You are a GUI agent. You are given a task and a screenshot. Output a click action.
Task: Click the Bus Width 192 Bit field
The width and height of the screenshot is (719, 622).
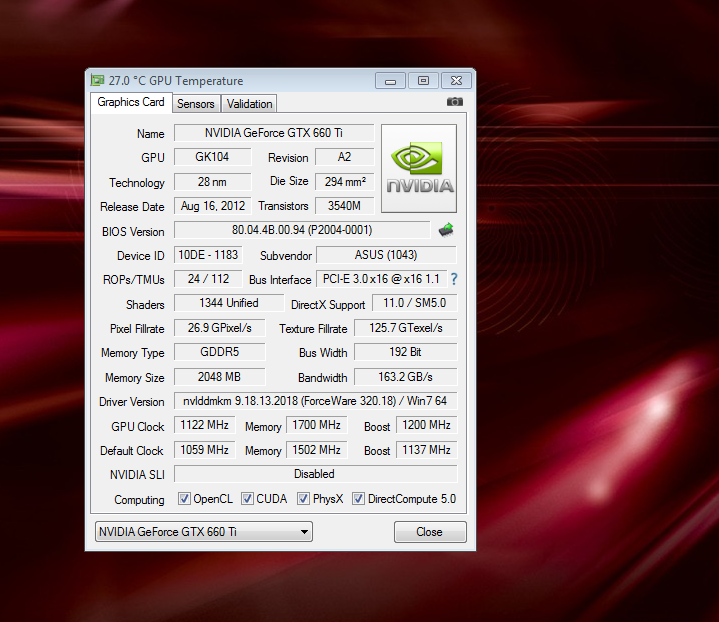[x=406, y=352]
